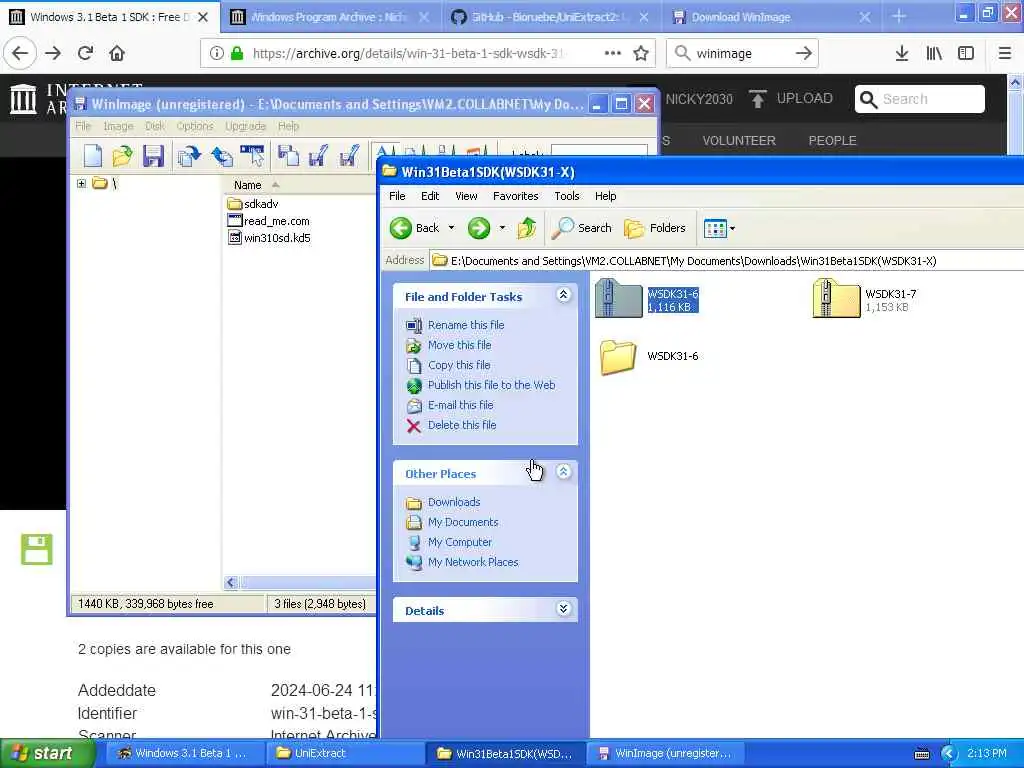Click Publish this file to the Web
This screenshot has width=1024, height=768.
click(491, 385)
